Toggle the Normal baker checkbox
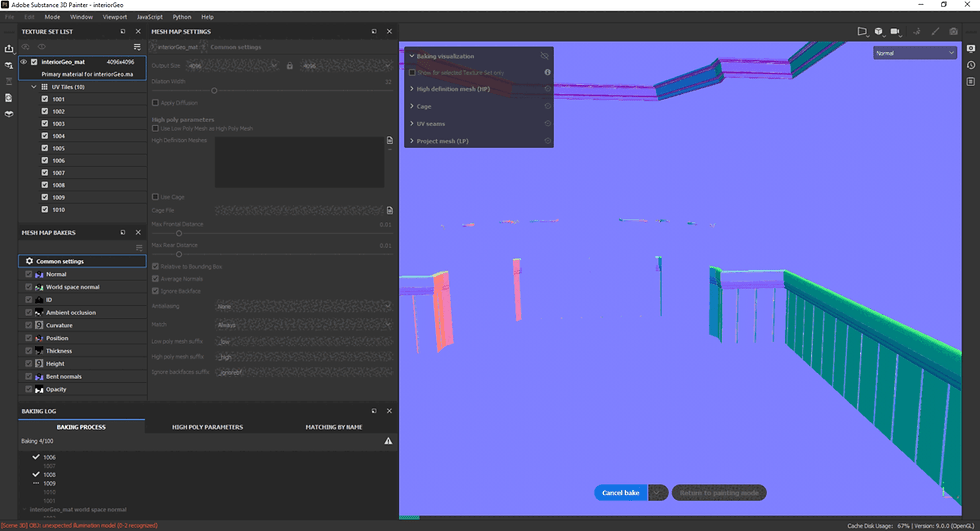Viewport: 980px width, 531px height. (x=29, y=274)
